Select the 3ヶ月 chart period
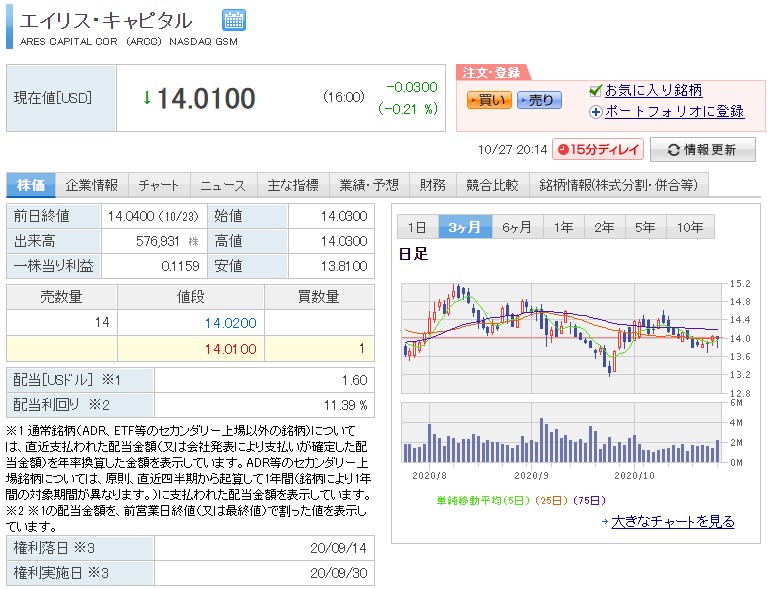The image size is (770, 589). pyautogui.click(x=465, y=227)
